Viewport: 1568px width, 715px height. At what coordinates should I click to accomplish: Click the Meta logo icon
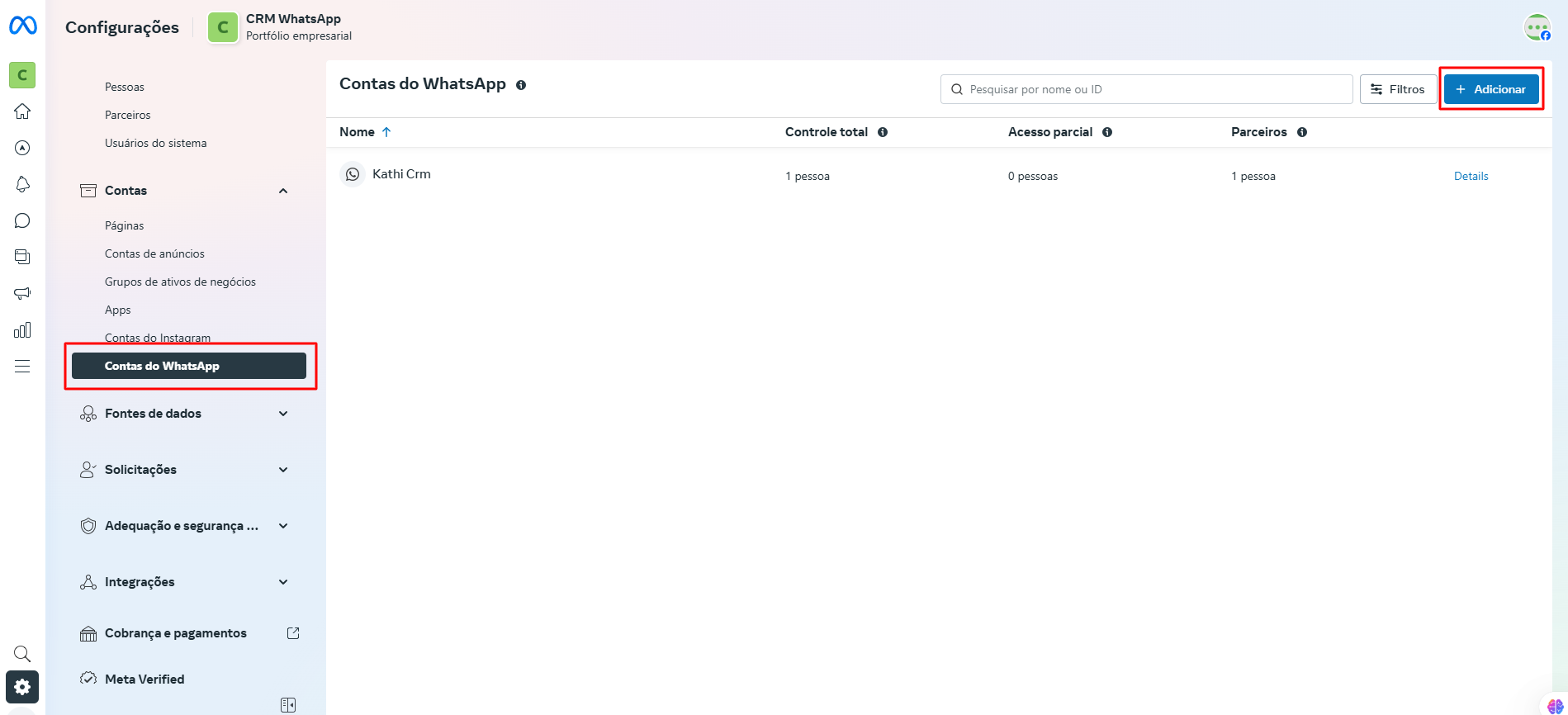pos(22,26)
